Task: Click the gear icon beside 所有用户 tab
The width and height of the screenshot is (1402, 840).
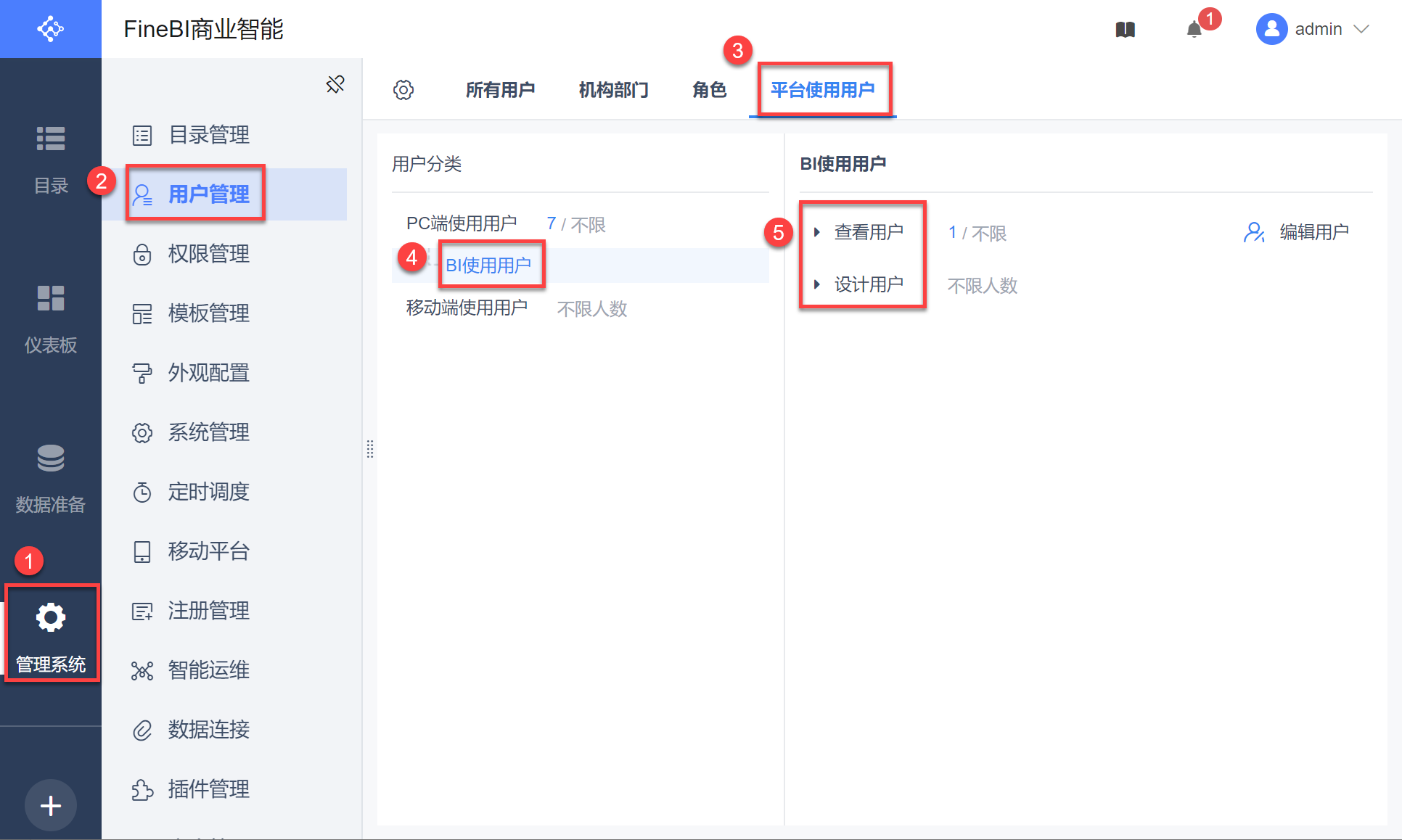Action: click(x=403, y=90)
